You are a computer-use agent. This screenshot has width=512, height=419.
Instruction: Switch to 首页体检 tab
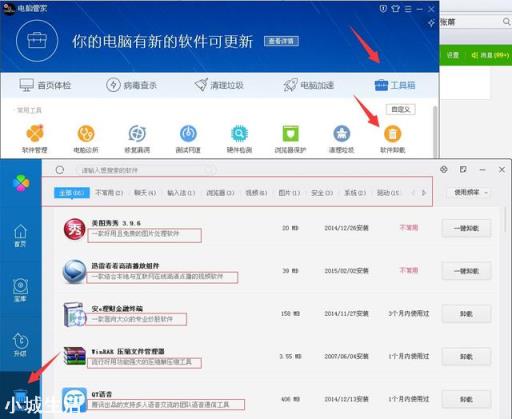45,85
